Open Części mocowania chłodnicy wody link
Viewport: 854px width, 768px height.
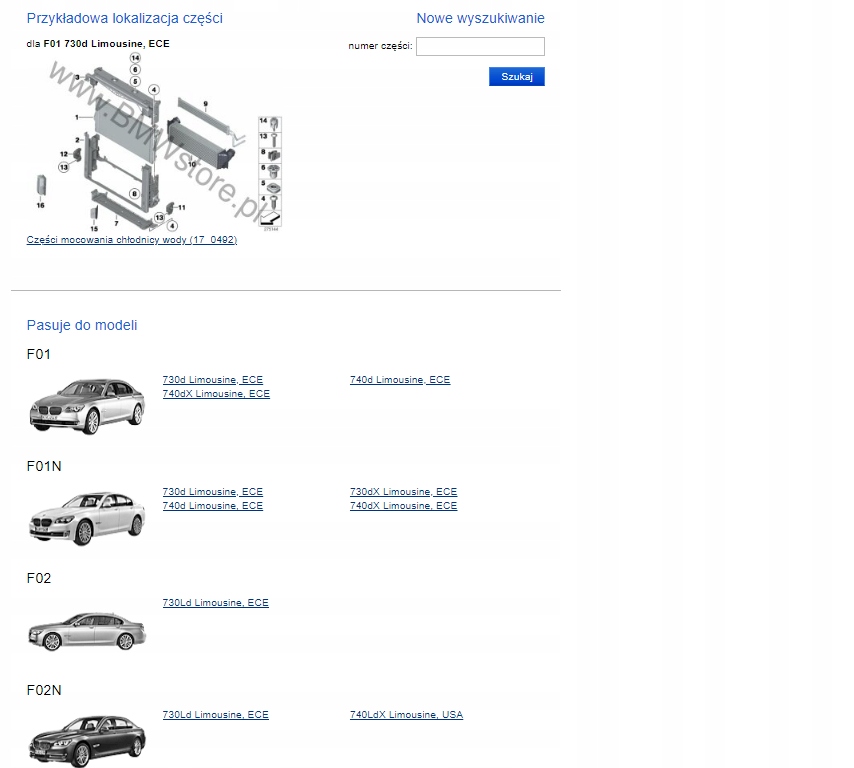coord(131,239)
